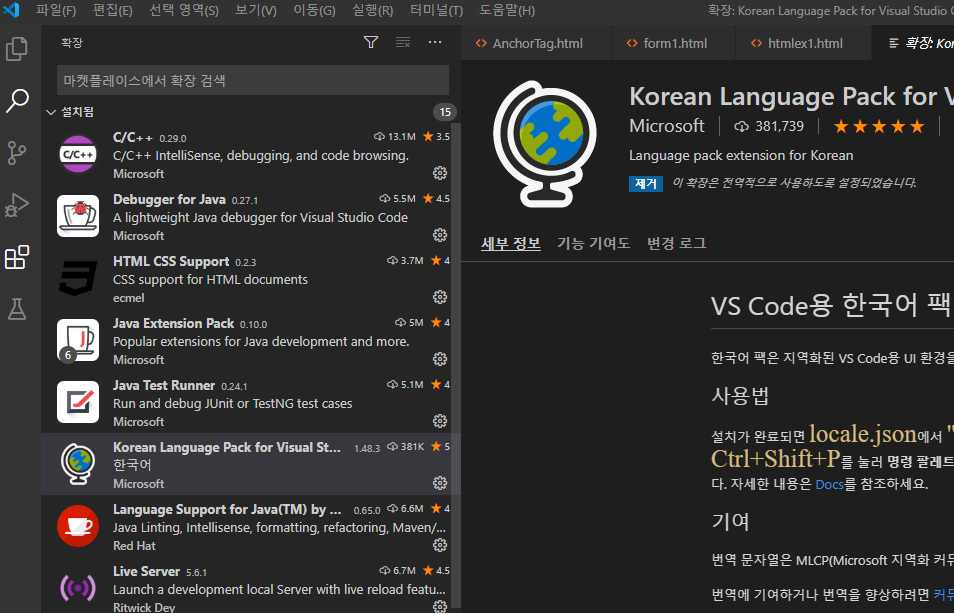Click the installed count badge 15
The height and width of the screenshot is (613, 954).
coord(445,112)
